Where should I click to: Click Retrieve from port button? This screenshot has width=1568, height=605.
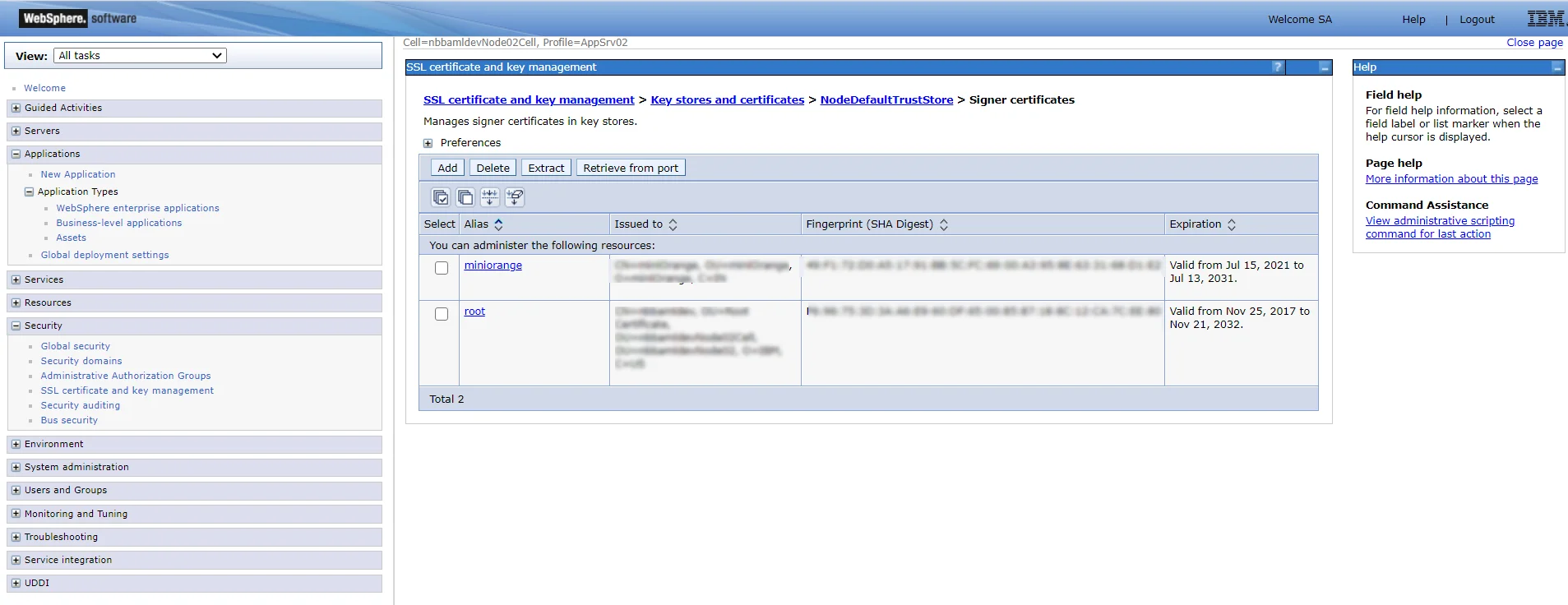pos(631,168)
